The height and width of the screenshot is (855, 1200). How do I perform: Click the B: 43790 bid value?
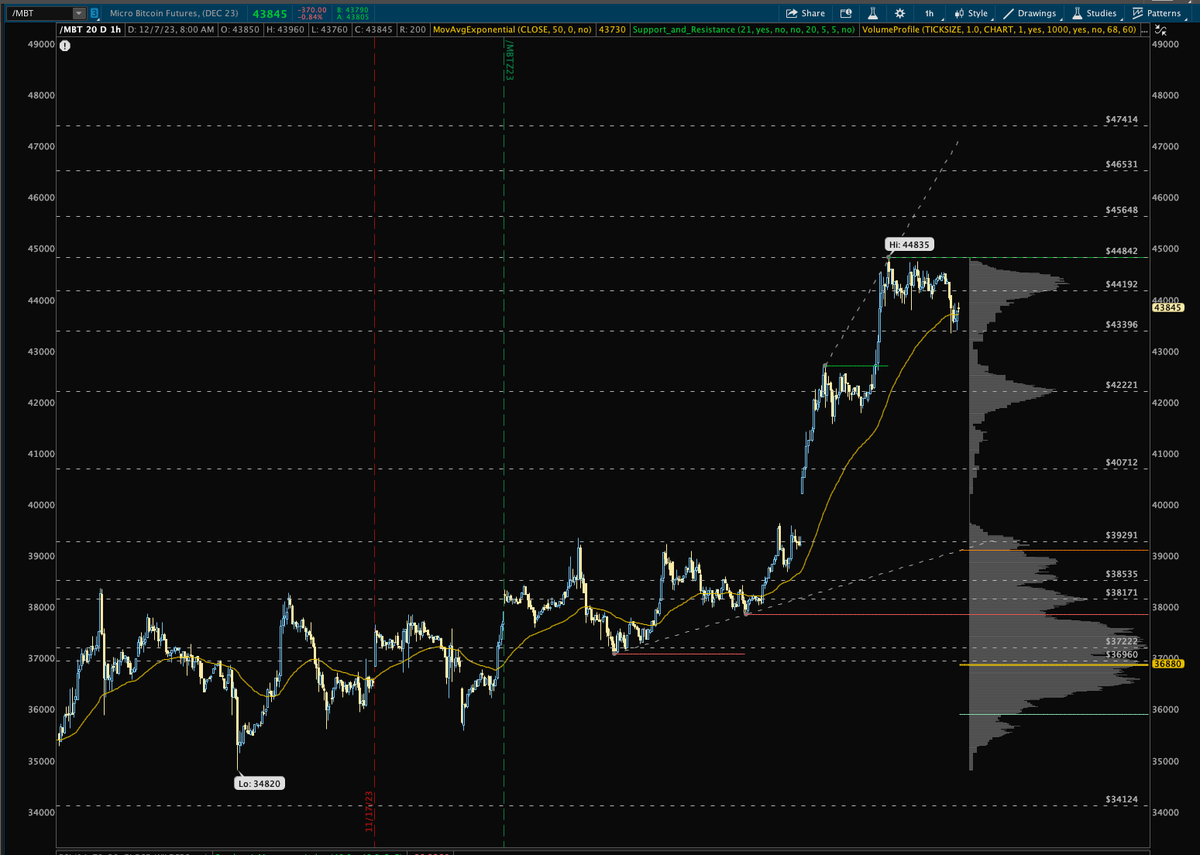355,9
